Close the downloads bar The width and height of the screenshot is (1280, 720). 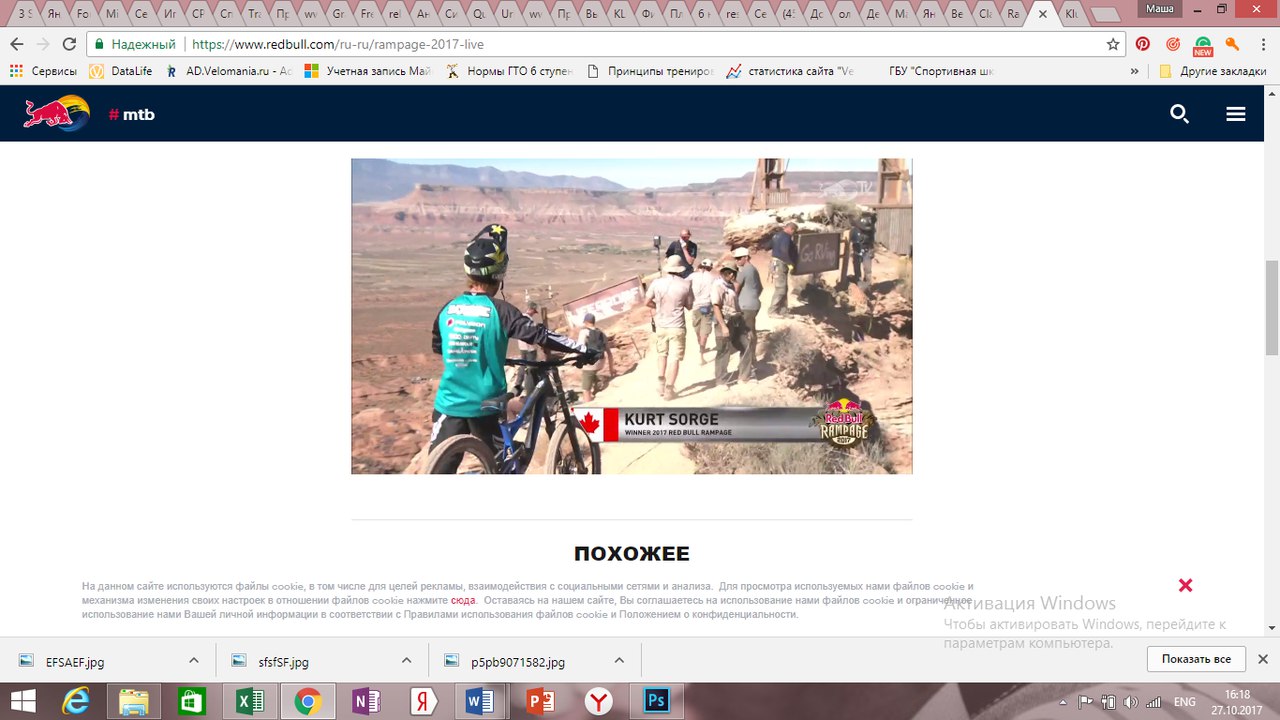tap(1262, 660)
